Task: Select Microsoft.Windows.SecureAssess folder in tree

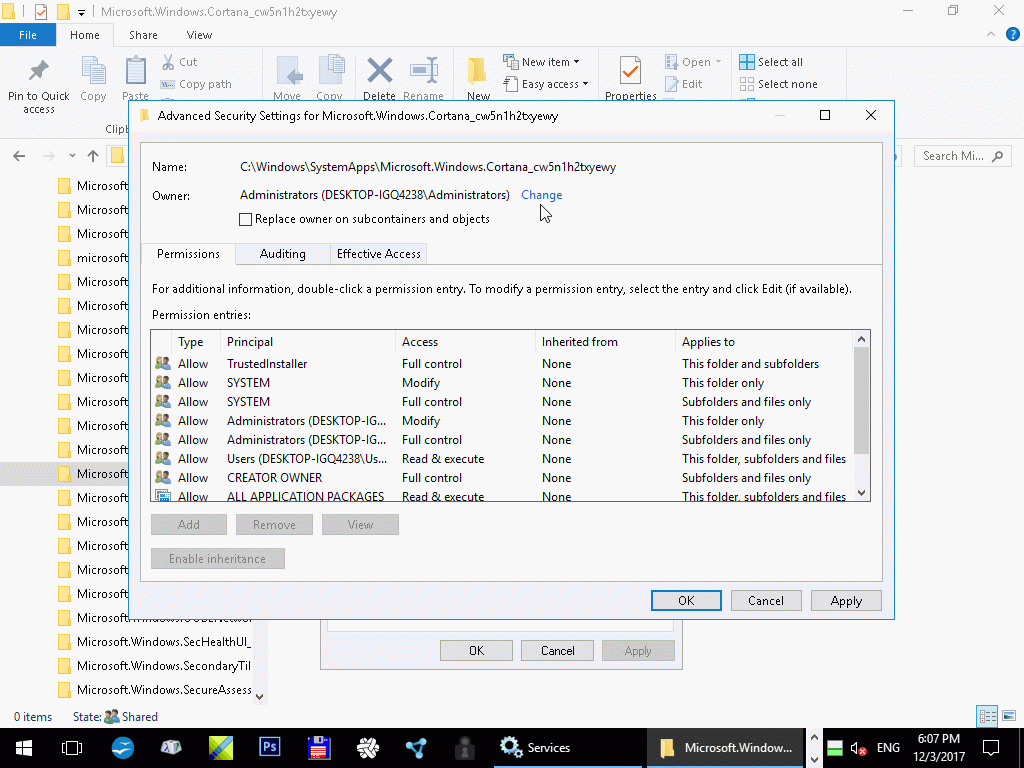Action: [x=154, y=690]
